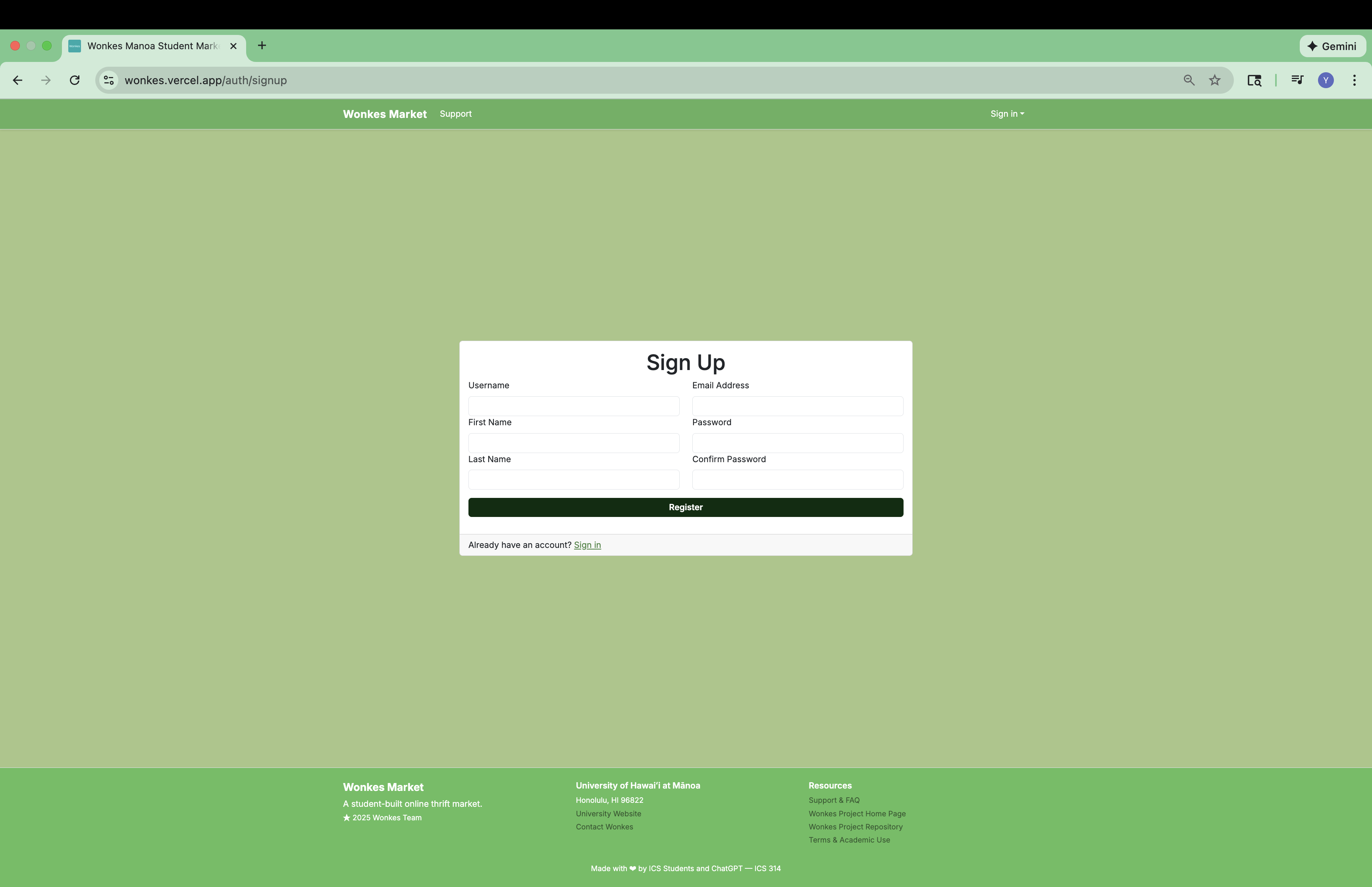Click the Sign in link below the form
Viewport: 1372px width, 887px height.
(x=587, y=545)
